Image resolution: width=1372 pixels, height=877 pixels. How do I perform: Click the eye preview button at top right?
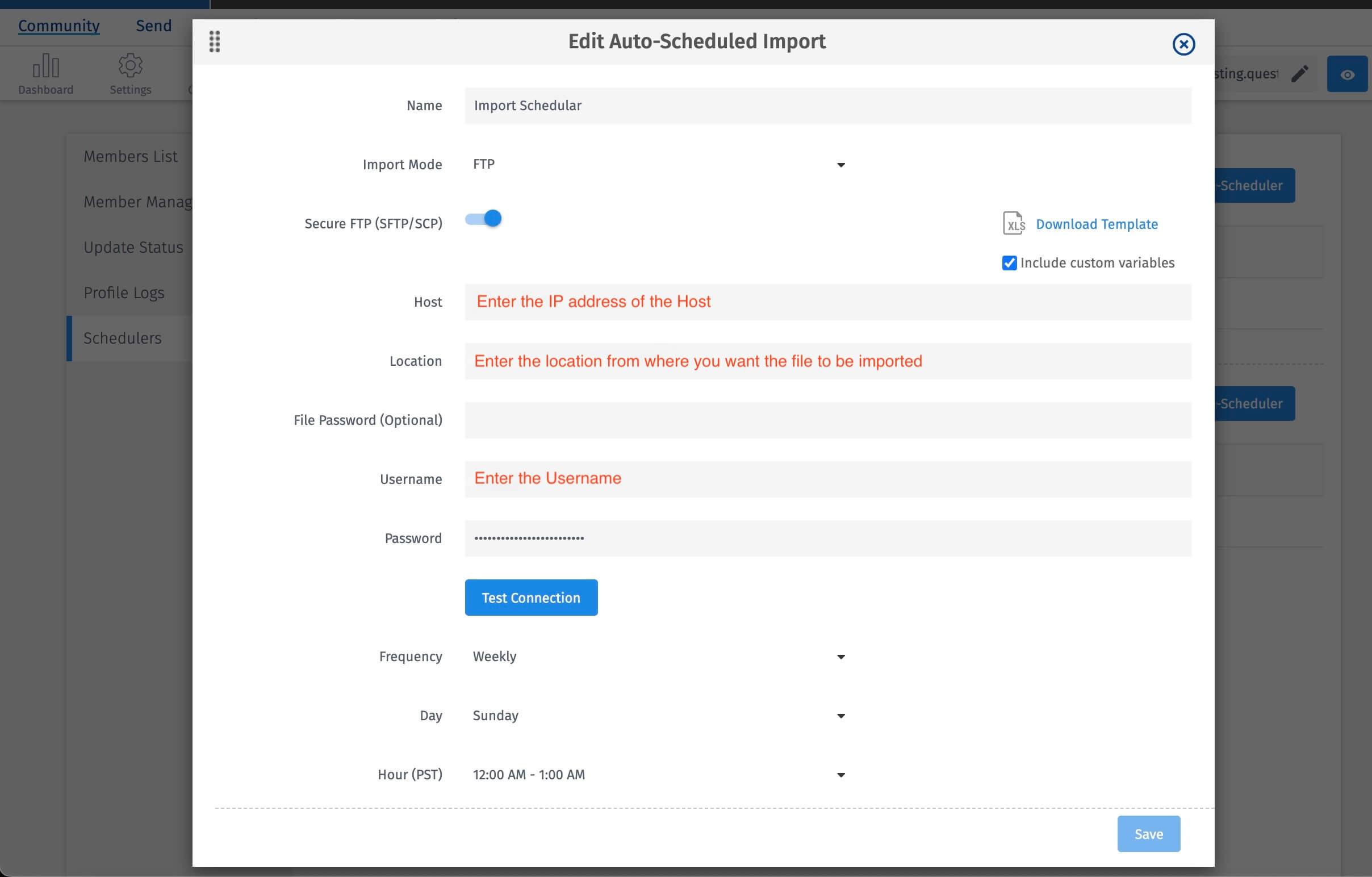click(x=1346, y=74)
